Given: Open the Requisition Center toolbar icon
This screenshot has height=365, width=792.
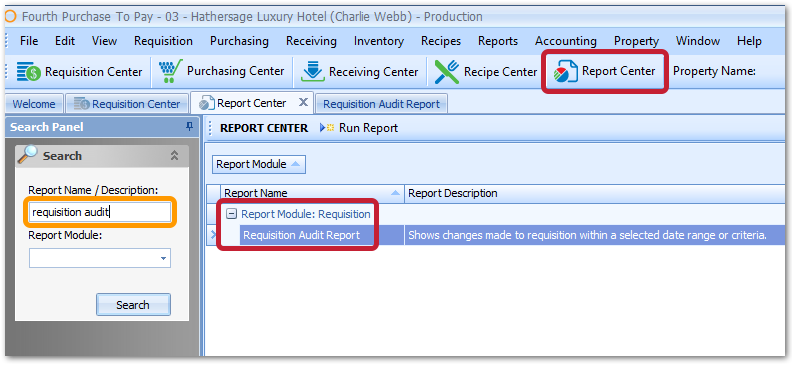Looking at the screenshot, I should 28,72.
